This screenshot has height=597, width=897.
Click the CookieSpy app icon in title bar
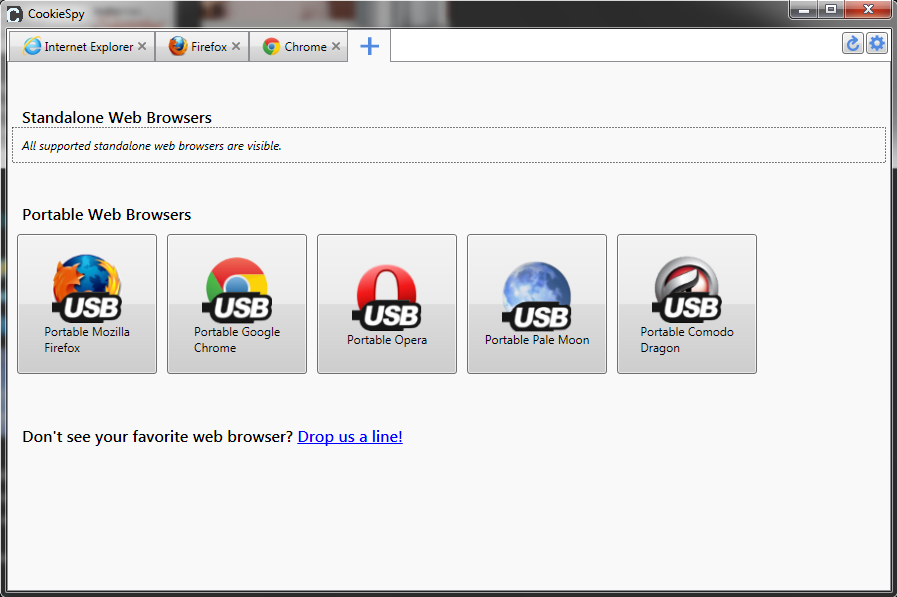[15, 14]
